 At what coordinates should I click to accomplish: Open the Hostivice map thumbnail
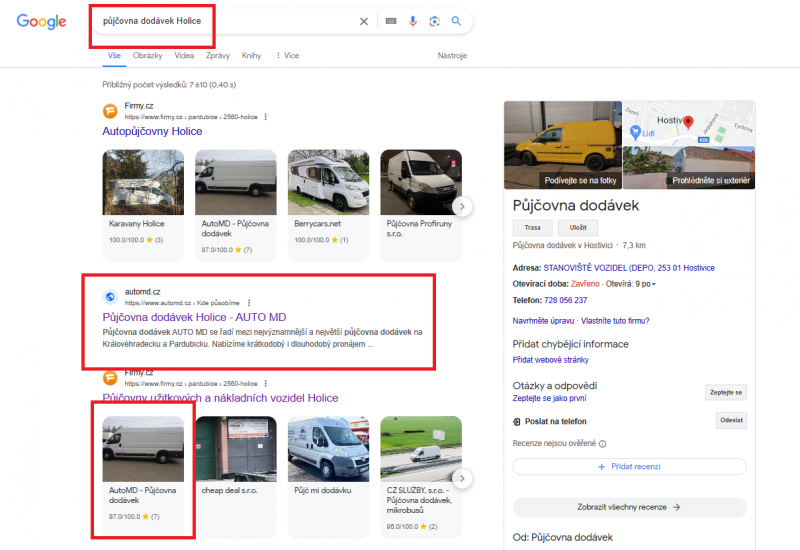[689, 123]
